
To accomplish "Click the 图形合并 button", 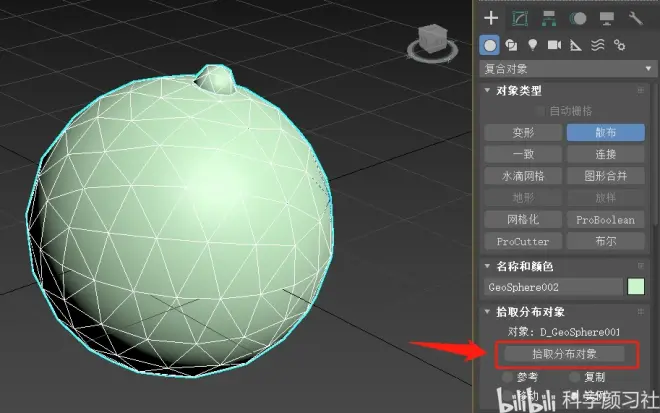I will pyautogui.click(x=605, y=176).
